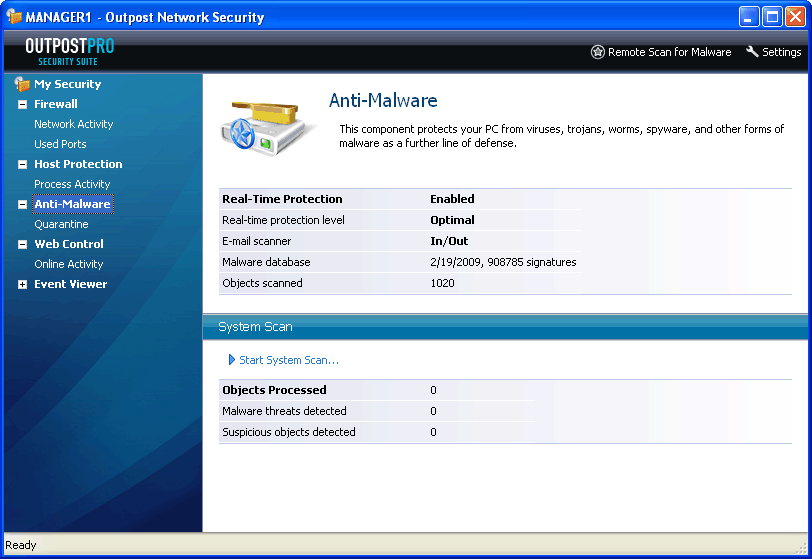Click the My Security shield icon
Viewport: 812px width, 559px height.
tap(22, 83)
